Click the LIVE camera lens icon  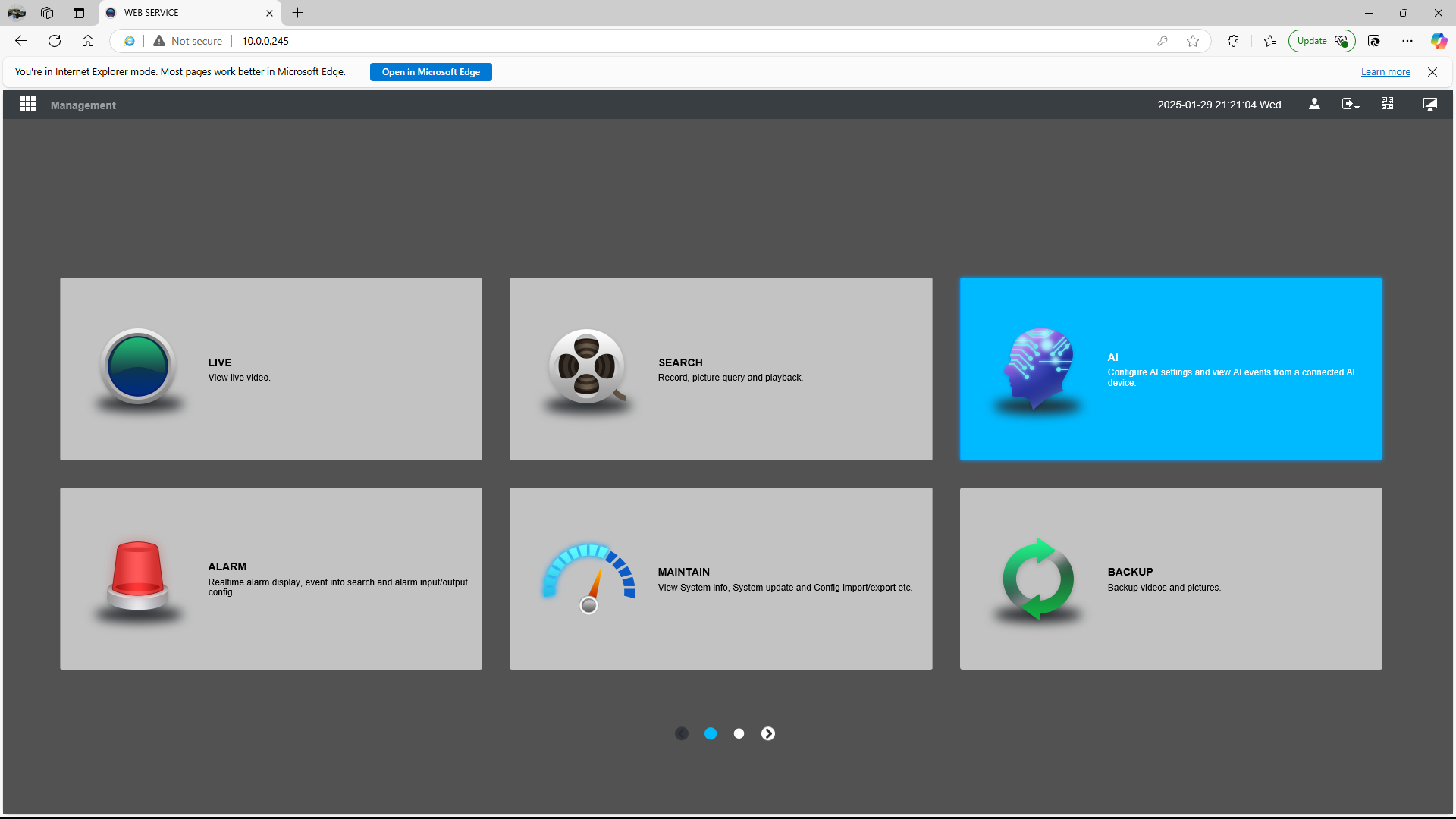coord(138,367)
